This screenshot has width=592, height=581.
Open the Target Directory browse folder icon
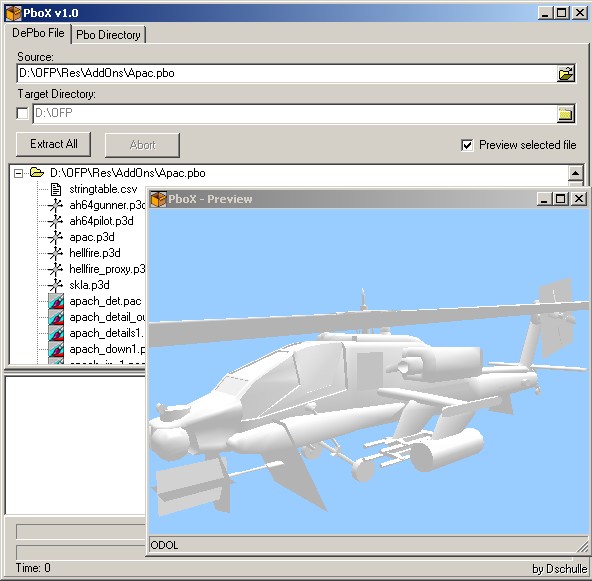(x=566, y=114)
